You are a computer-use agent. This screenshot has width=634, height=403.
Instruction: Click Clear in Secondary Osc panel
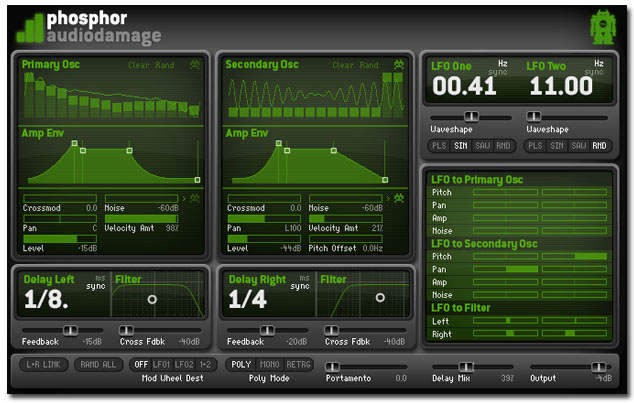[343, 65]
